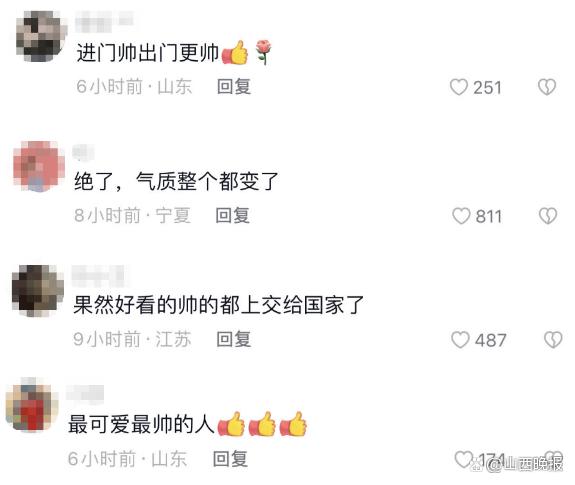The height and width of the screenshot is (485, 575).
Task: Click the first commenter's blurred username
Action: point(104,21)
